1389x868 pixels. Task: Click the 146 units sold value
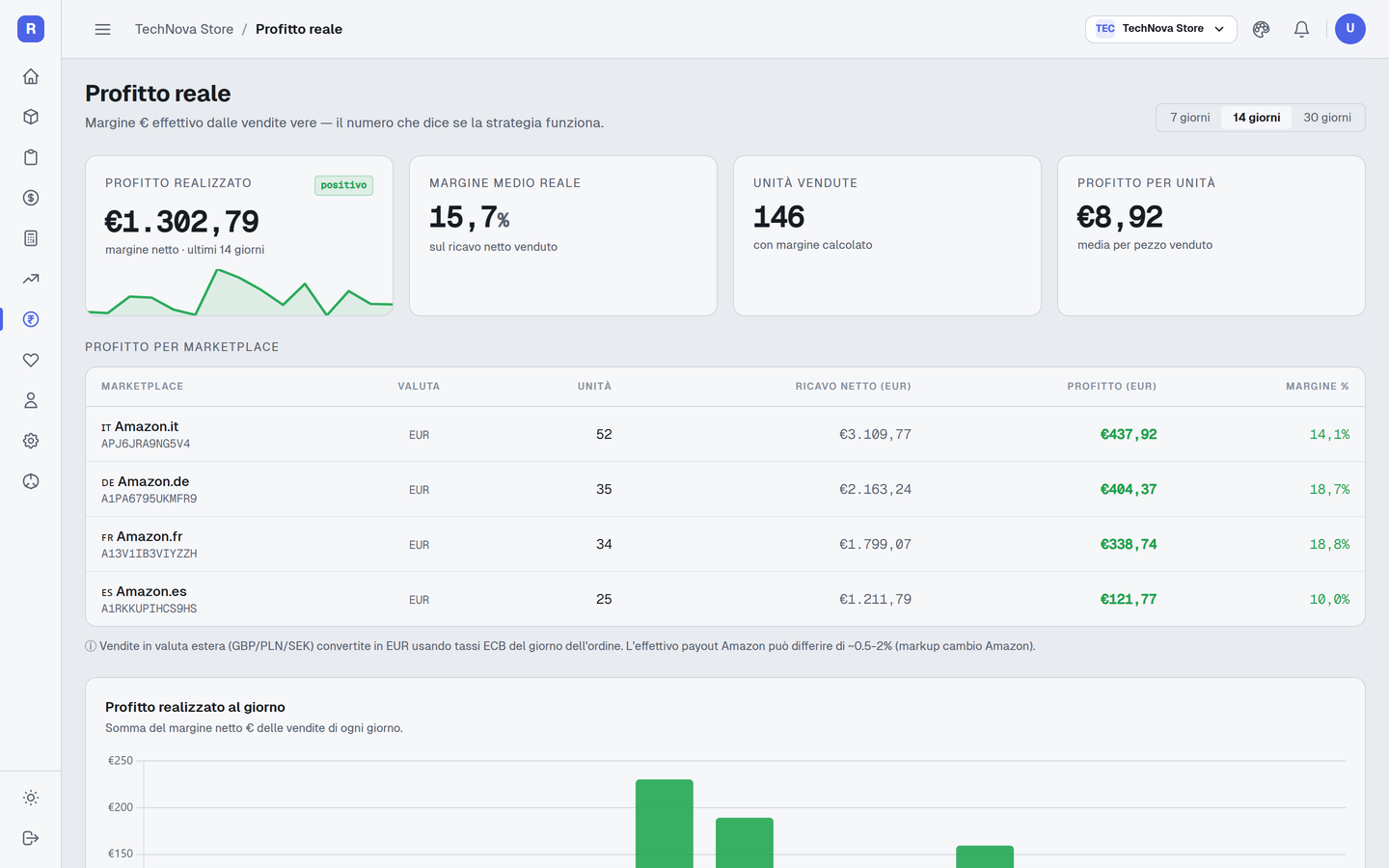[778, 217]
